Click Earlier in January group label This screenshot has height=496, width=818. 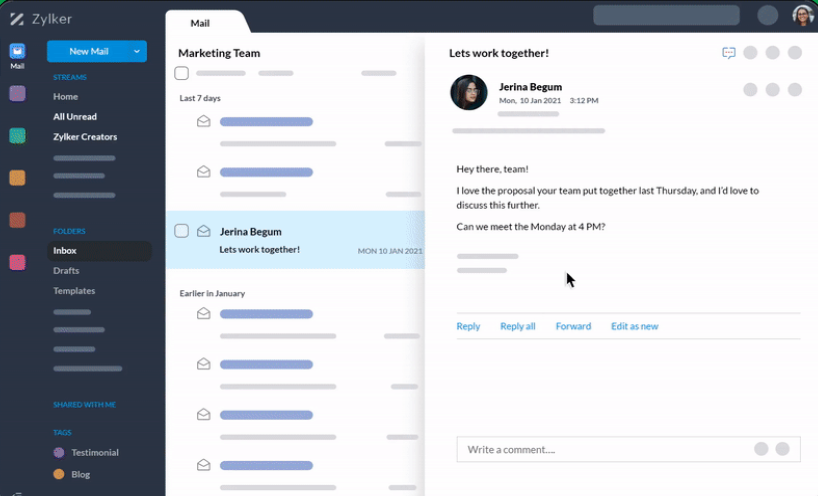click(212, 293)
